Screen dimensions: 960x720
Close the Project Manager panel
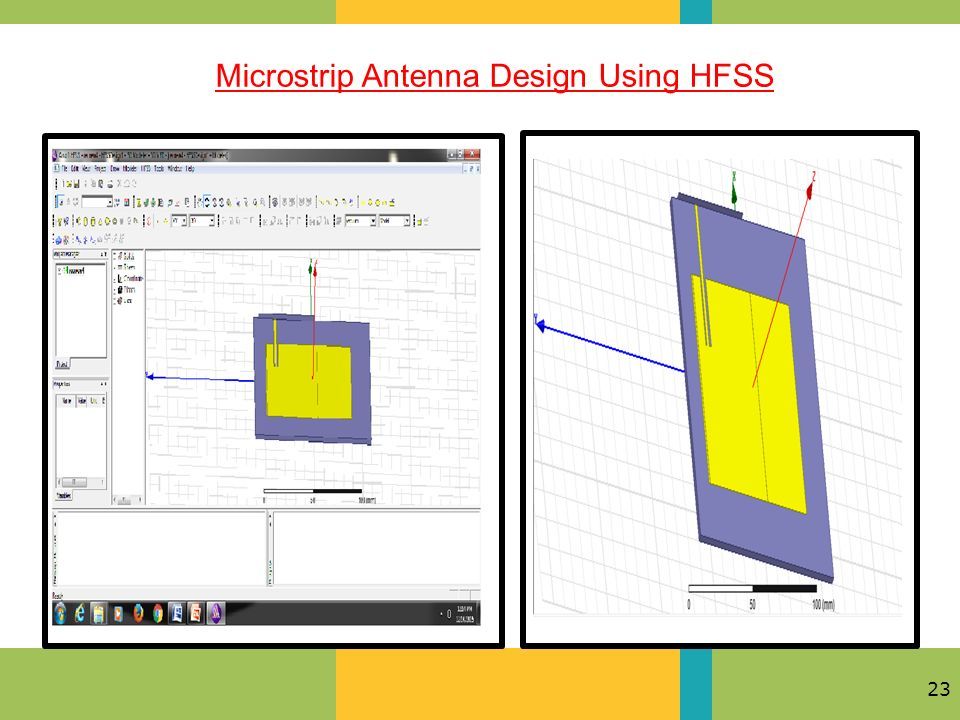pyautogui.click(x=105, y=254)
